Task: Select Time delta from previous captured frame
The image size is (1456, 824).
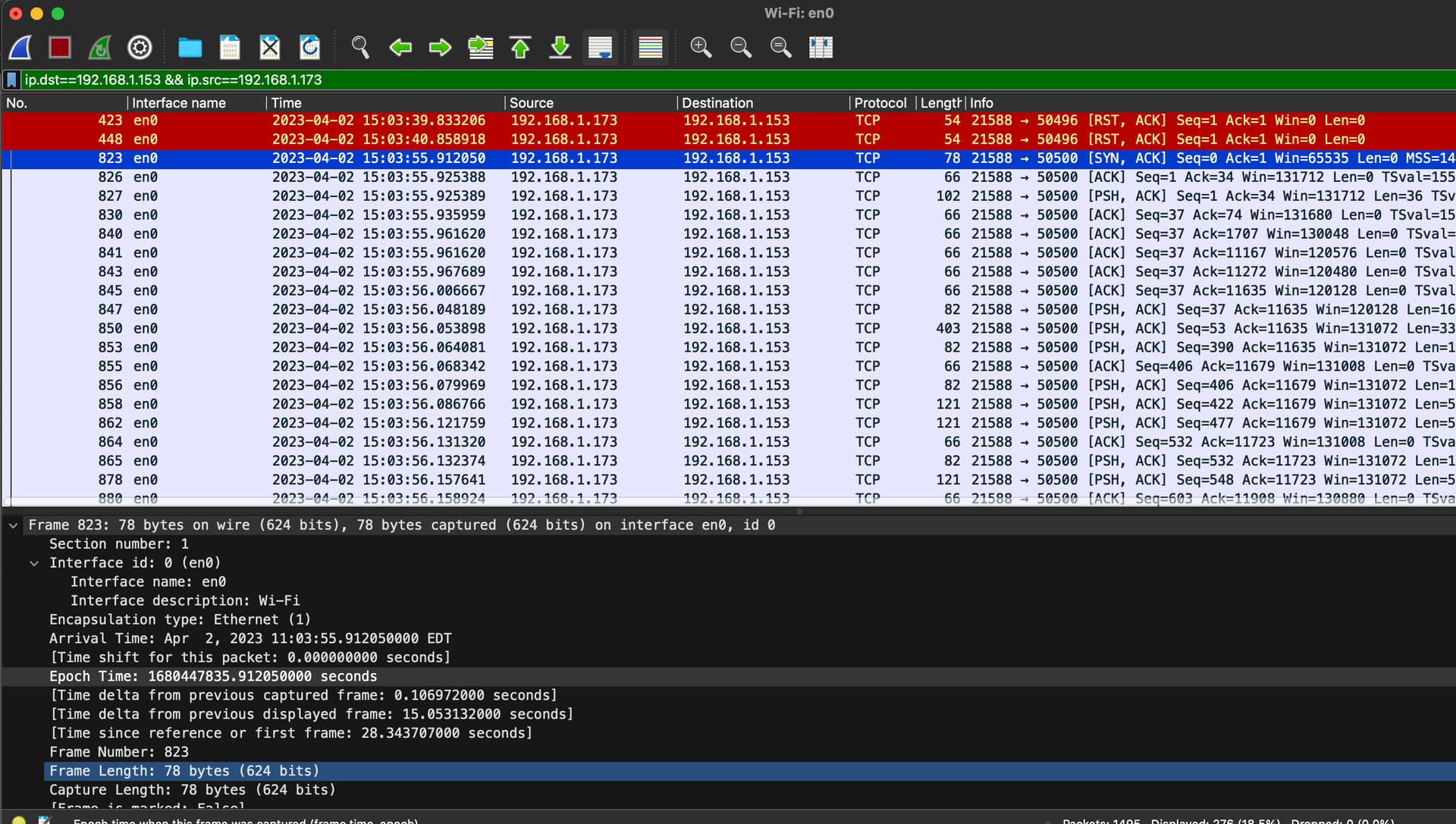Action: [x=303, y=696]
